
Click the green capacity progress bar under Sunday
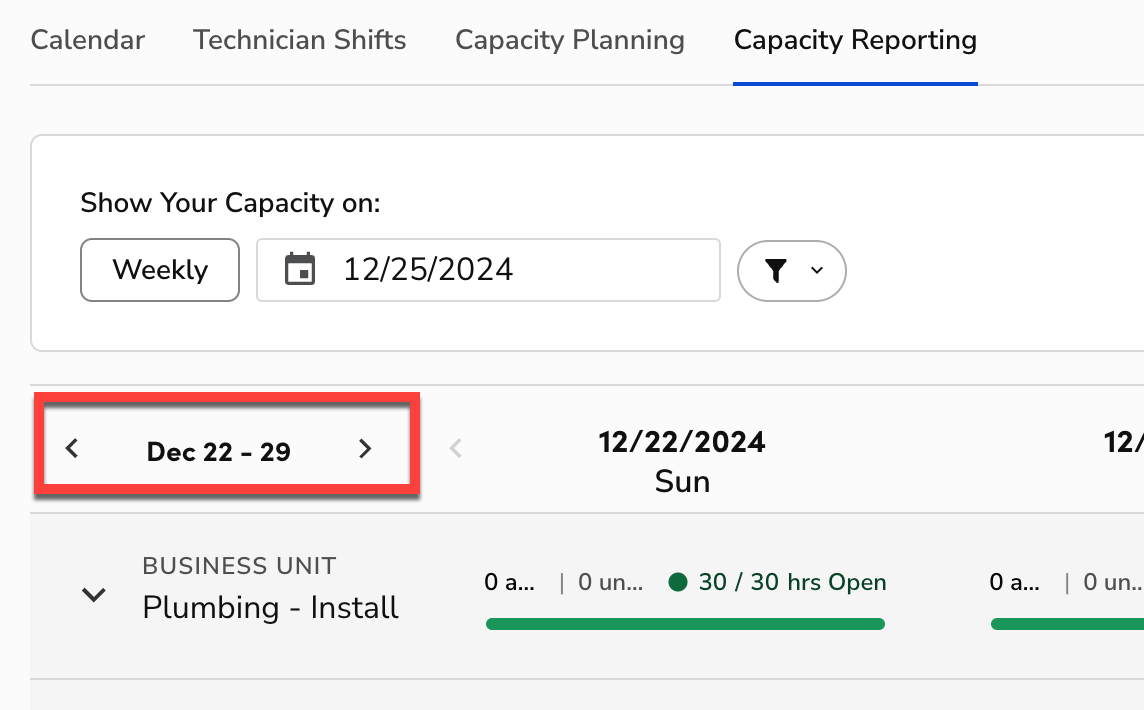(684, 623)
